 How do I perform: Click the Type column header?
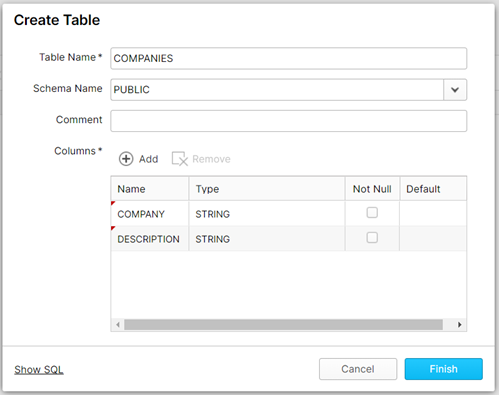point(267,189)
